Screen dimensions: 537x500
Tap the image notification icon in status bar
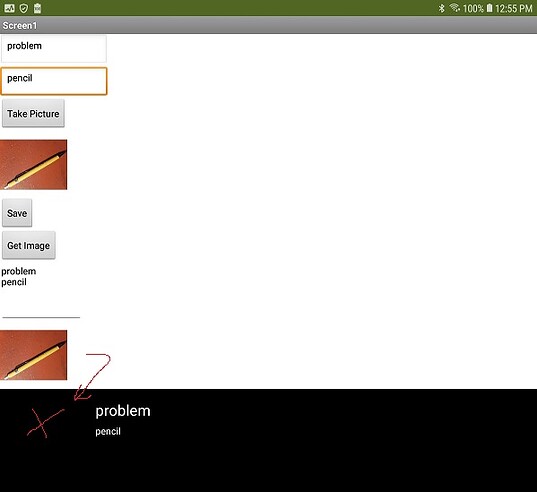tap(9, 8)
